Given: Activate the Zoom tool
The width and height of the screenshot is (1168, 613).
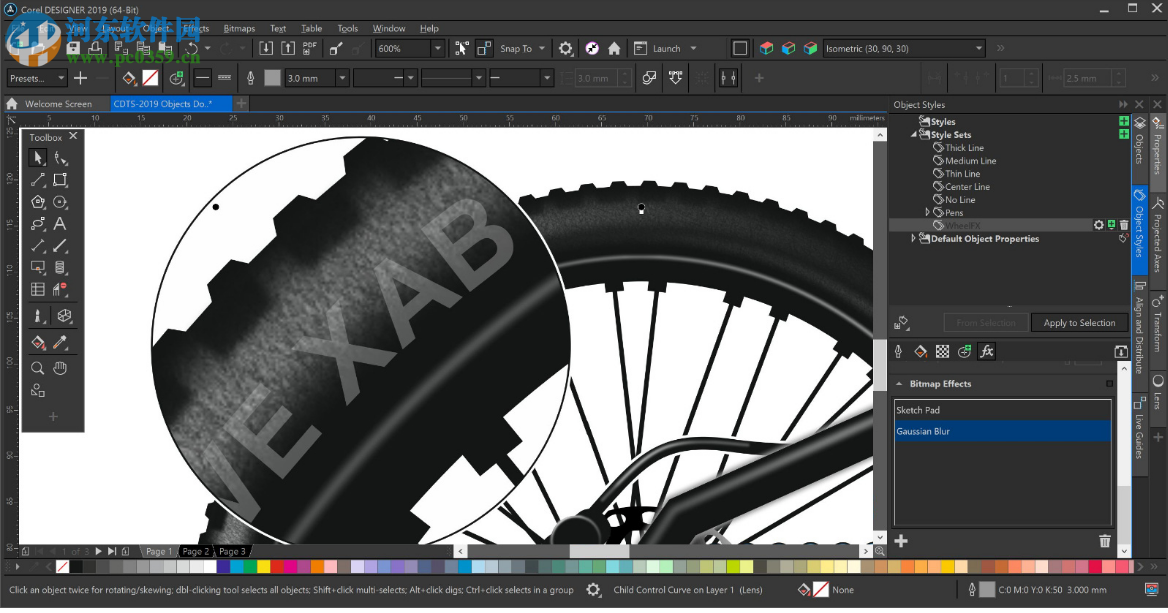Looking at the screenshot, I should (x=38, y=368).
